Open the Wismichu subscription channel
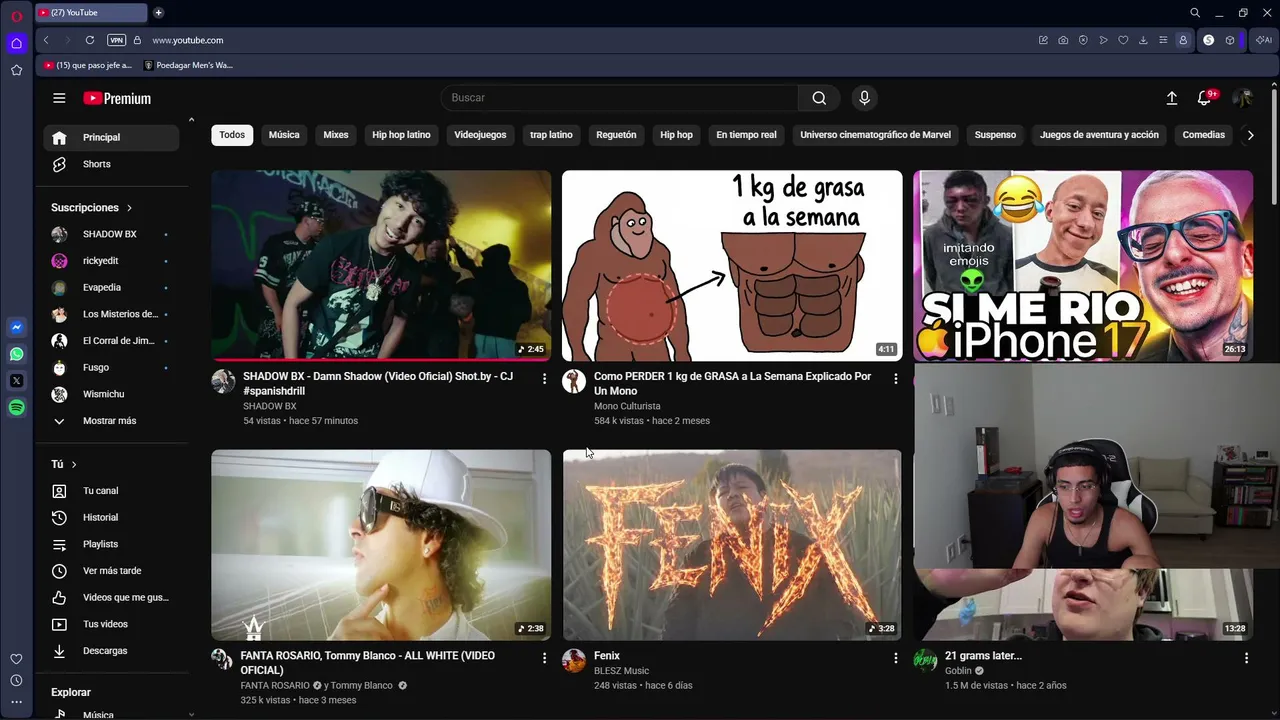The image size is (1280, 720). pyautogui.click(x=111, y=394)
